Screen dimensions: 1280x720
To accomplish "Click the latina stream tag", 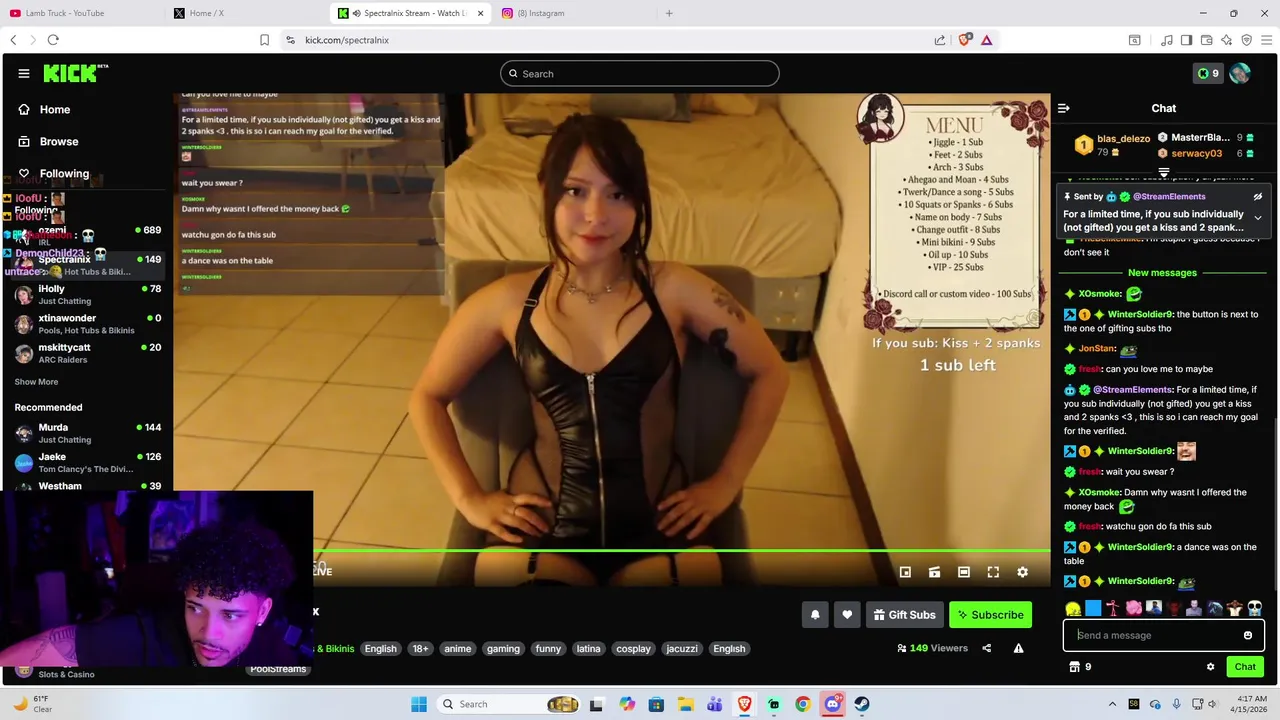I will (x=589, y=648).
